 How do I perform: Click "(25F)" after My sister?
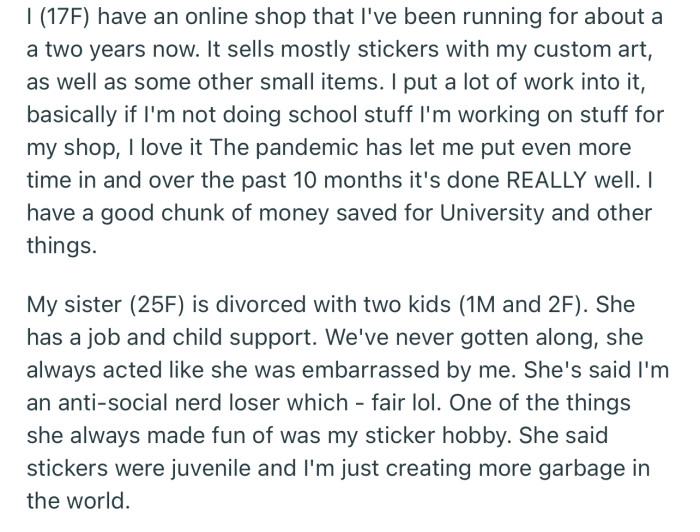click(x=157, y=305)
